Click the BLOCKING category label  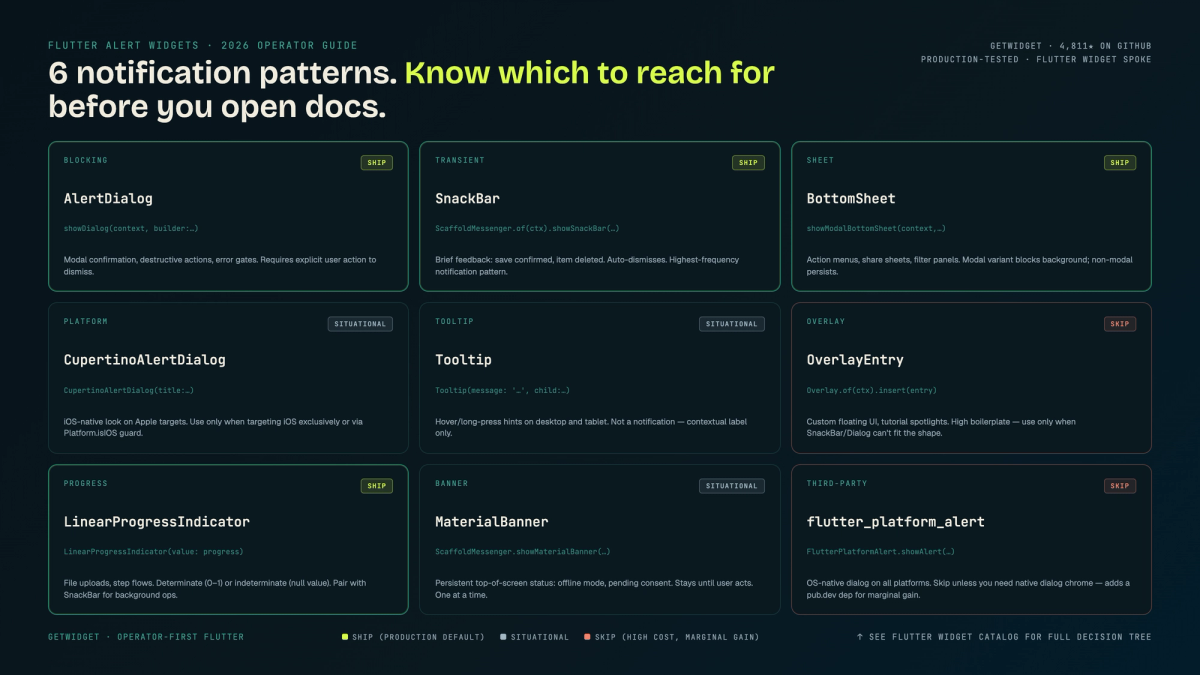click(85, 161)
